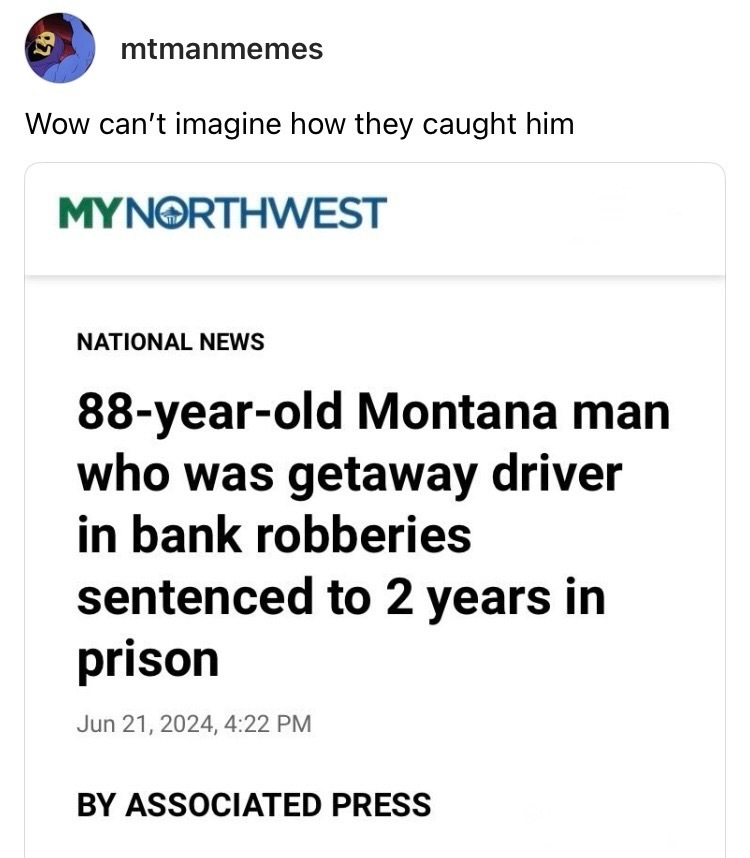Open the Skeletor profile avatar

click(60, 49)
